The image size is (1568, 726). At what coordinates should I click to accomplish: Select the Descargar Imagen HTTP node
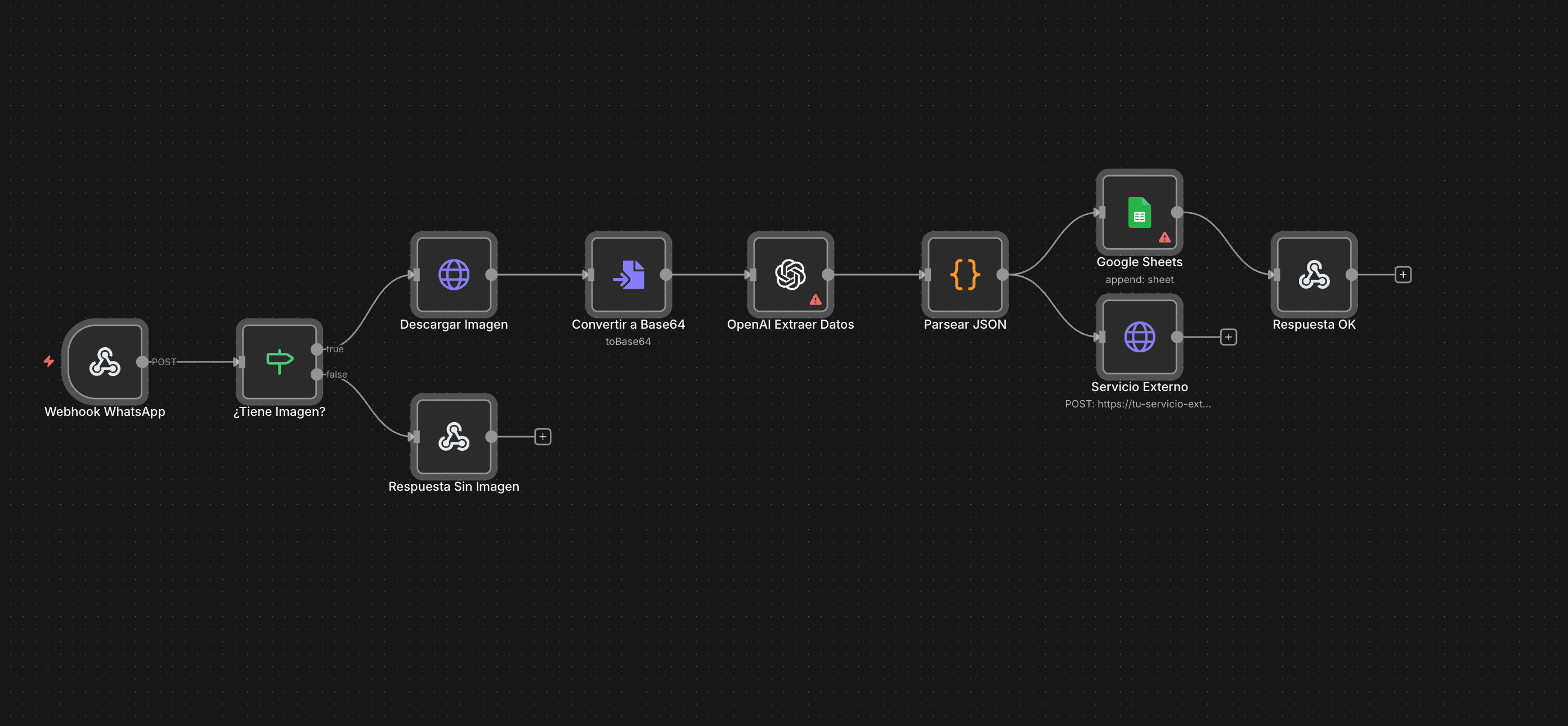click(454, 275)
